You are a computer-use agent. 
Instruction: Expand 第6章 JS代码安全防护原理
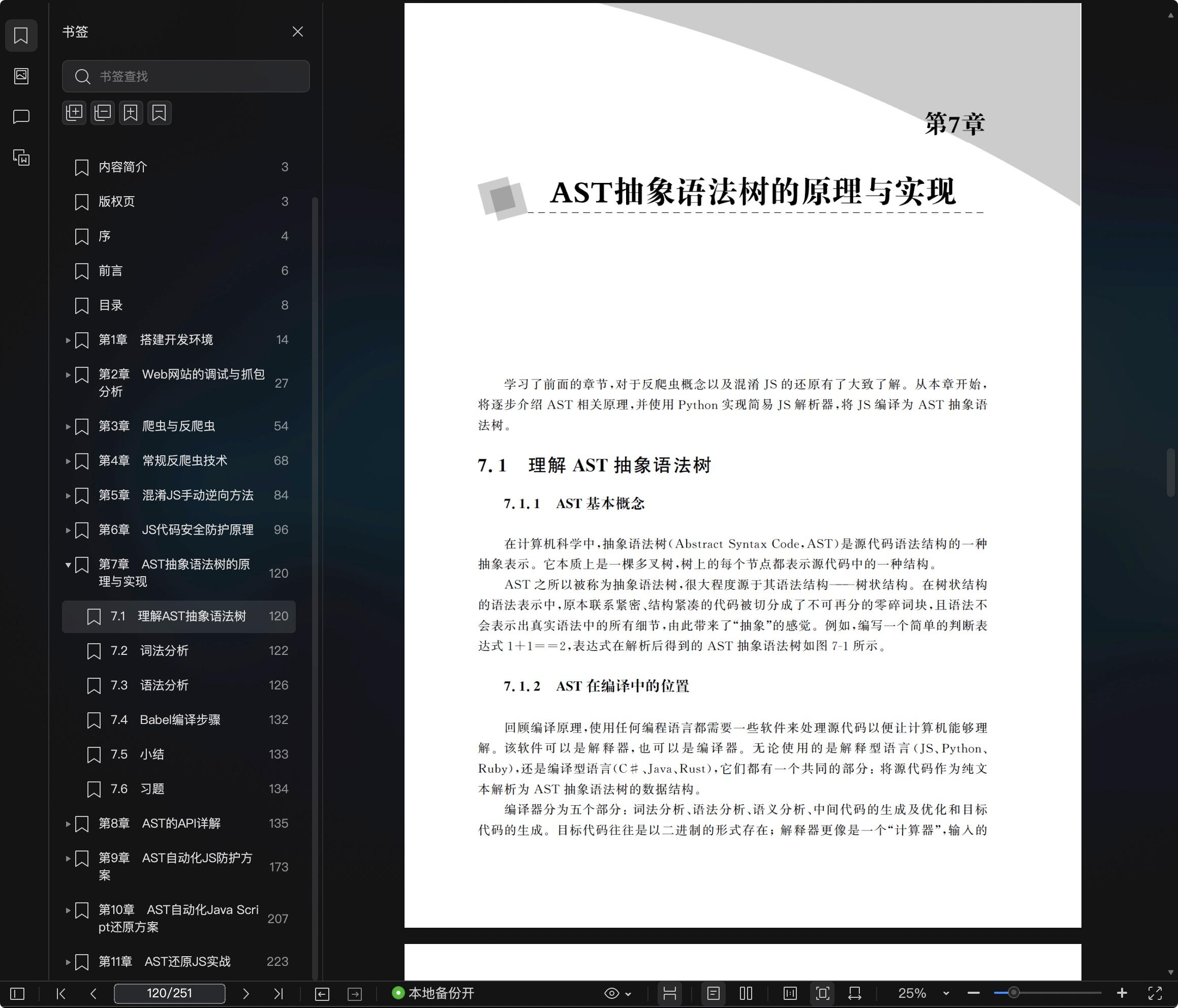click(x=68, y=530)
